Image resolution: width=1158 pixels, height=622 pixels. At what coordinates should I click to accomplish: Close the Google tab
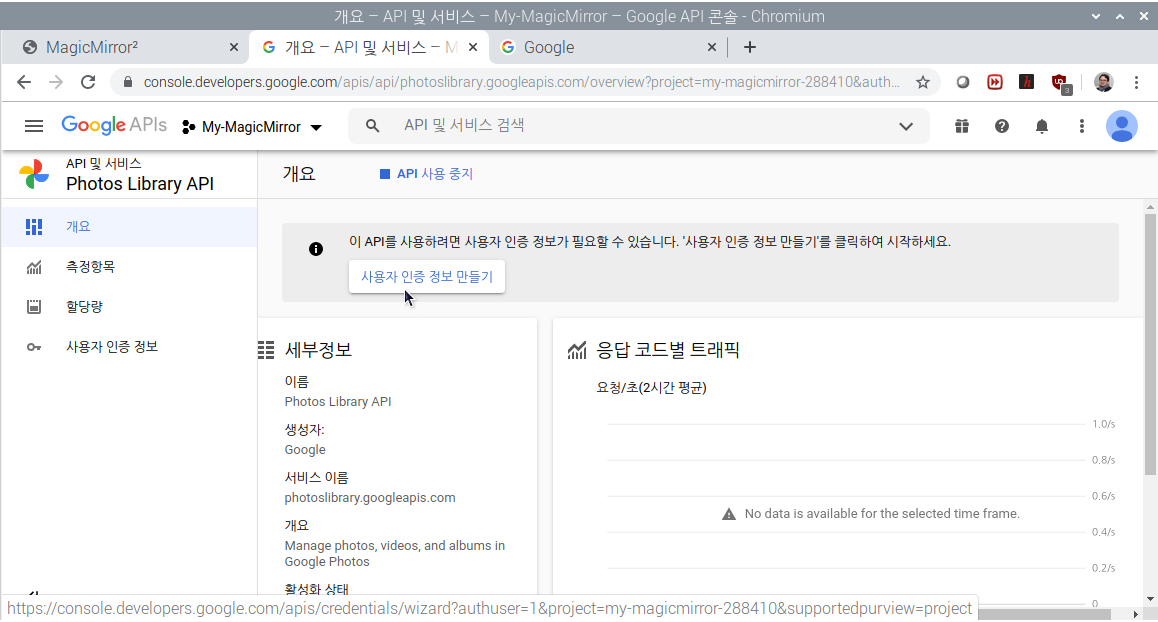click(x=711, y=47)
